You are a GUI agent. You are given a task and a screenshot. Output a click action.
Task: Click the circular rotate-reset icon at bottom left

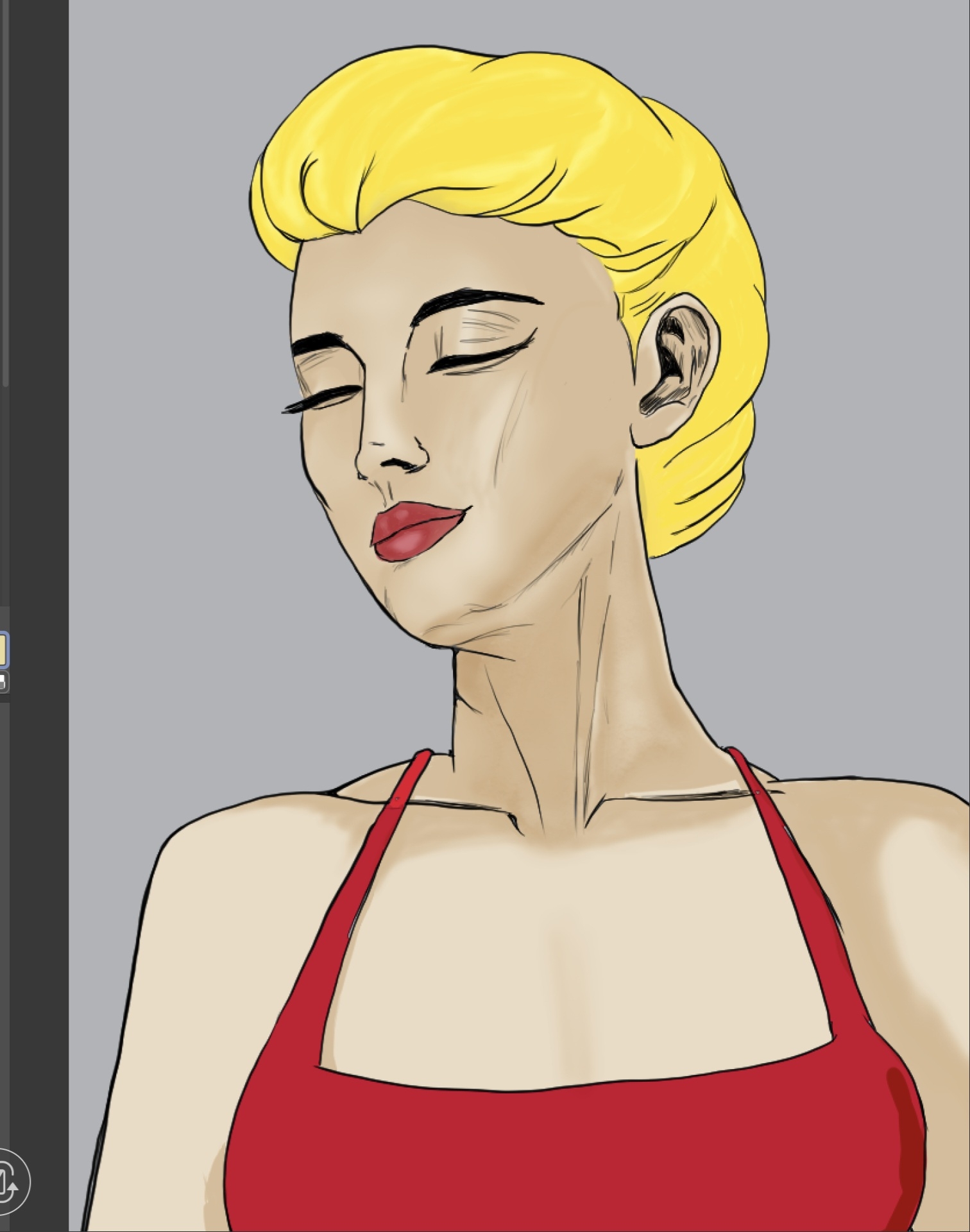9,1181
